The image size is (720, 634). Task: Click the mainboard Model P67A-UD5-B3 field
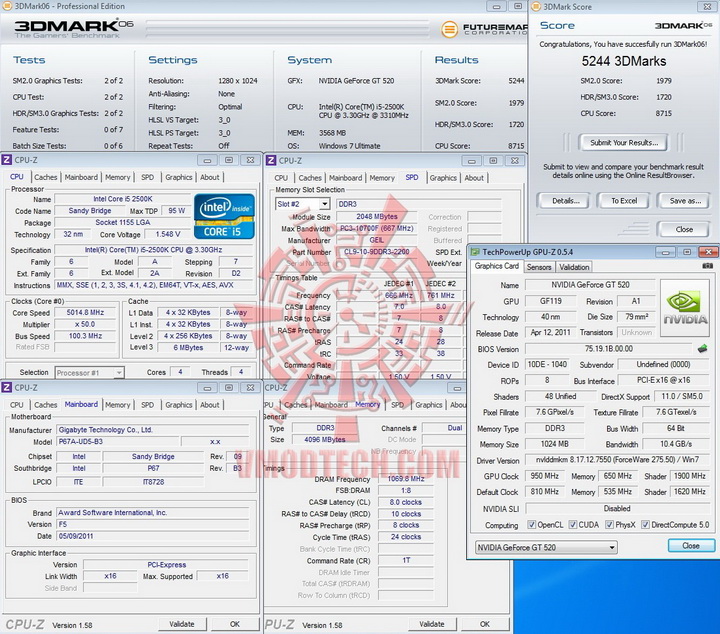point(118,442)
